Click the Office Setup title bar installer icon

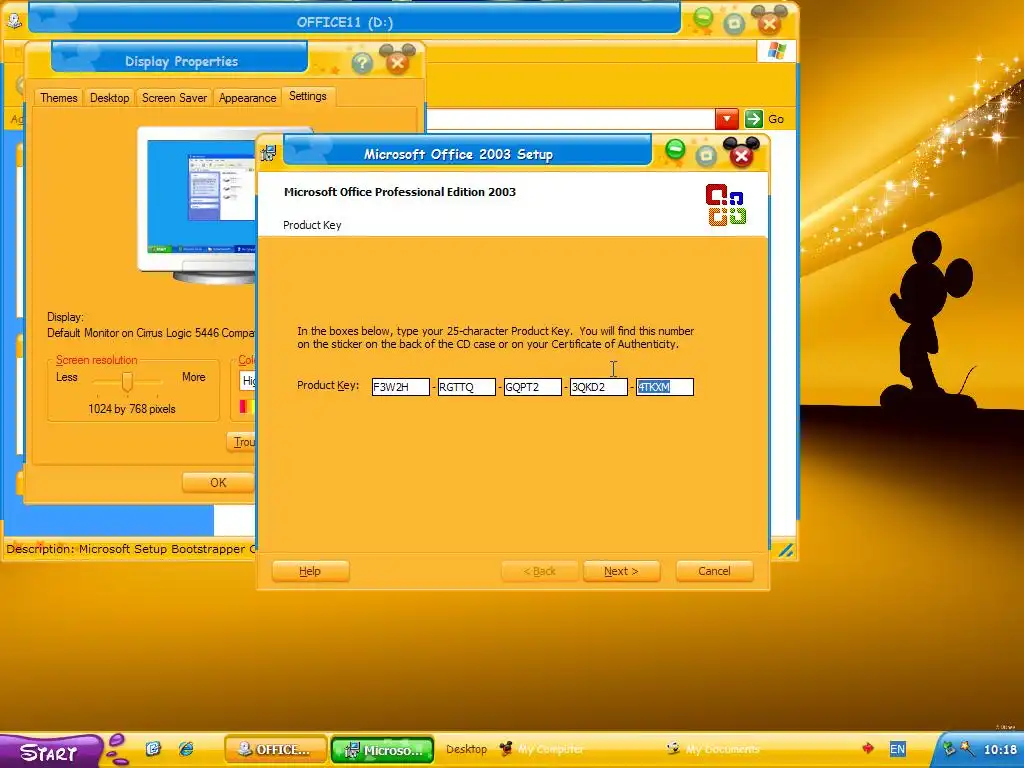pos(268,153)
